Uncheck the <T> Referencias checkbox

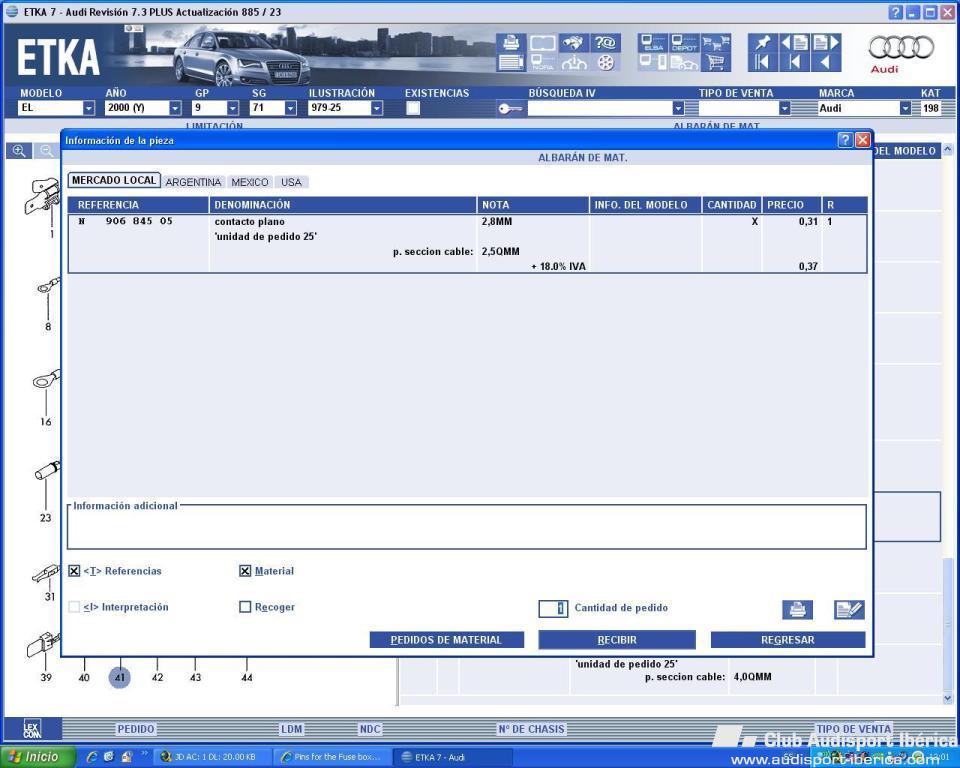(x=74, y=571)
